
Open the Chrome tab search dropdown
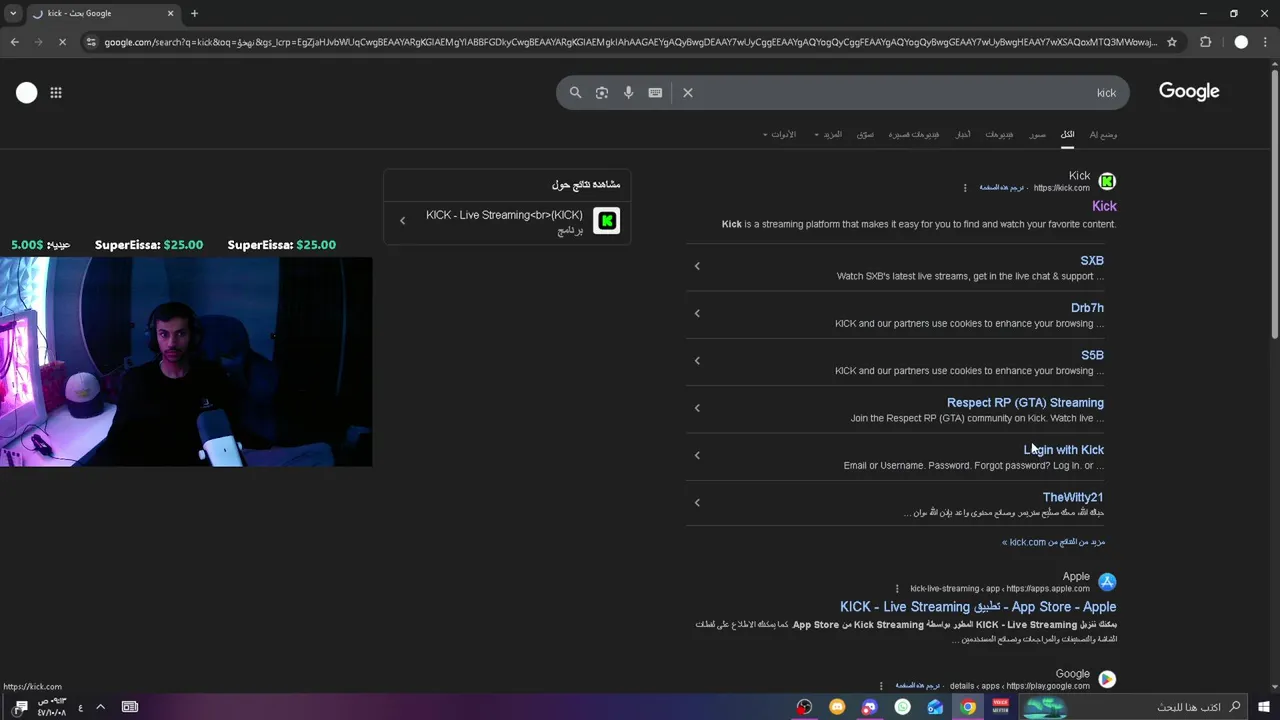tap(13, 13)
